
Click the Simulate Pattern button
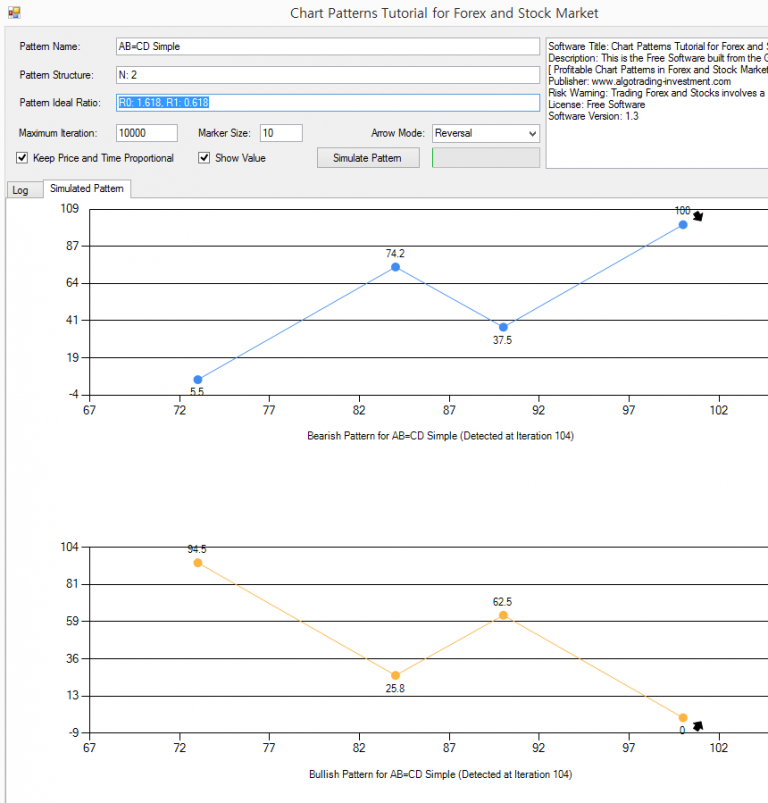click(368, 158)
